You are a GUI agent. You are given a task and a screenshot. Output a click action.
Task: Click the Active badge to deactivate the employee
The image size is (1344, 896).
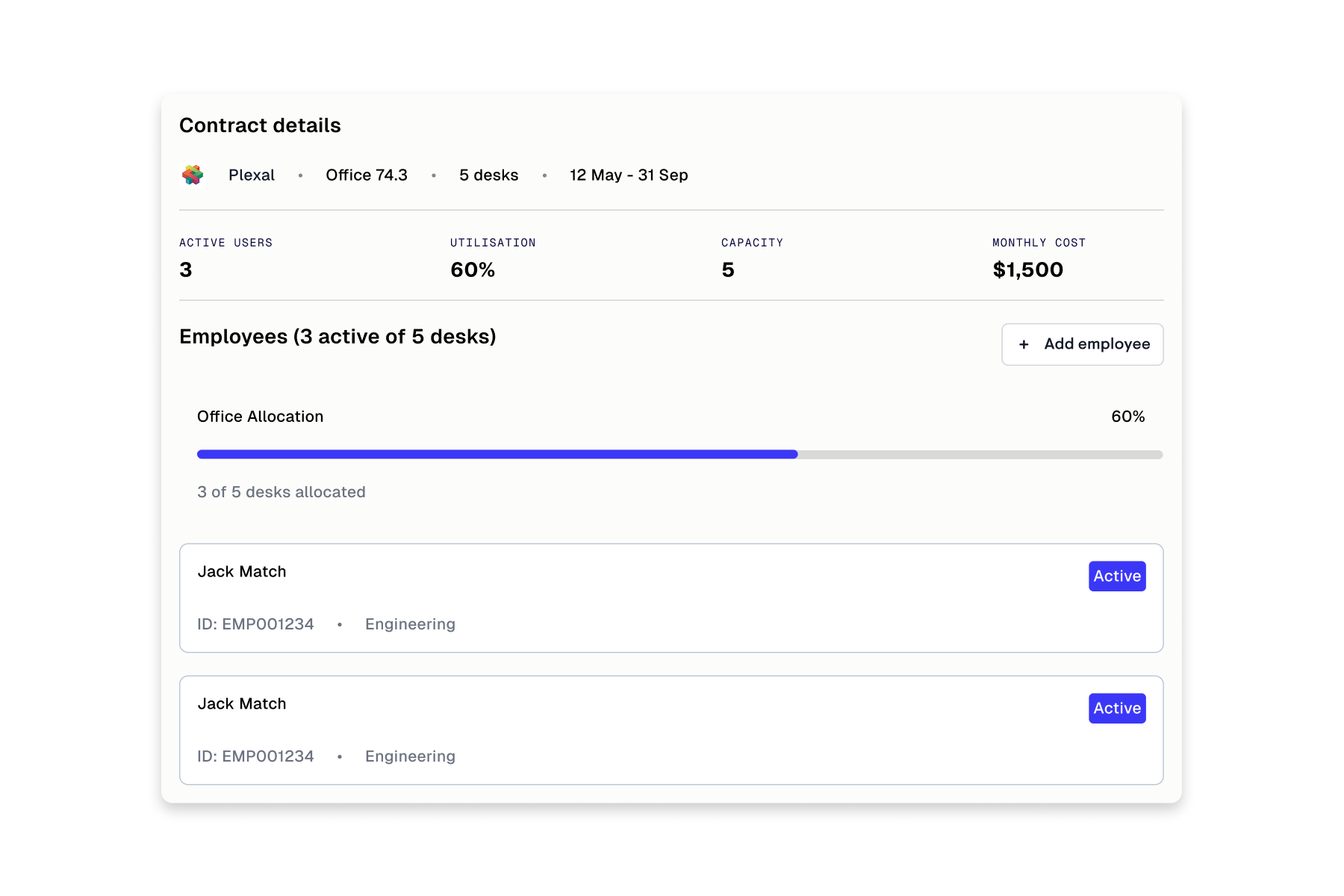[x=1116, y=576]
